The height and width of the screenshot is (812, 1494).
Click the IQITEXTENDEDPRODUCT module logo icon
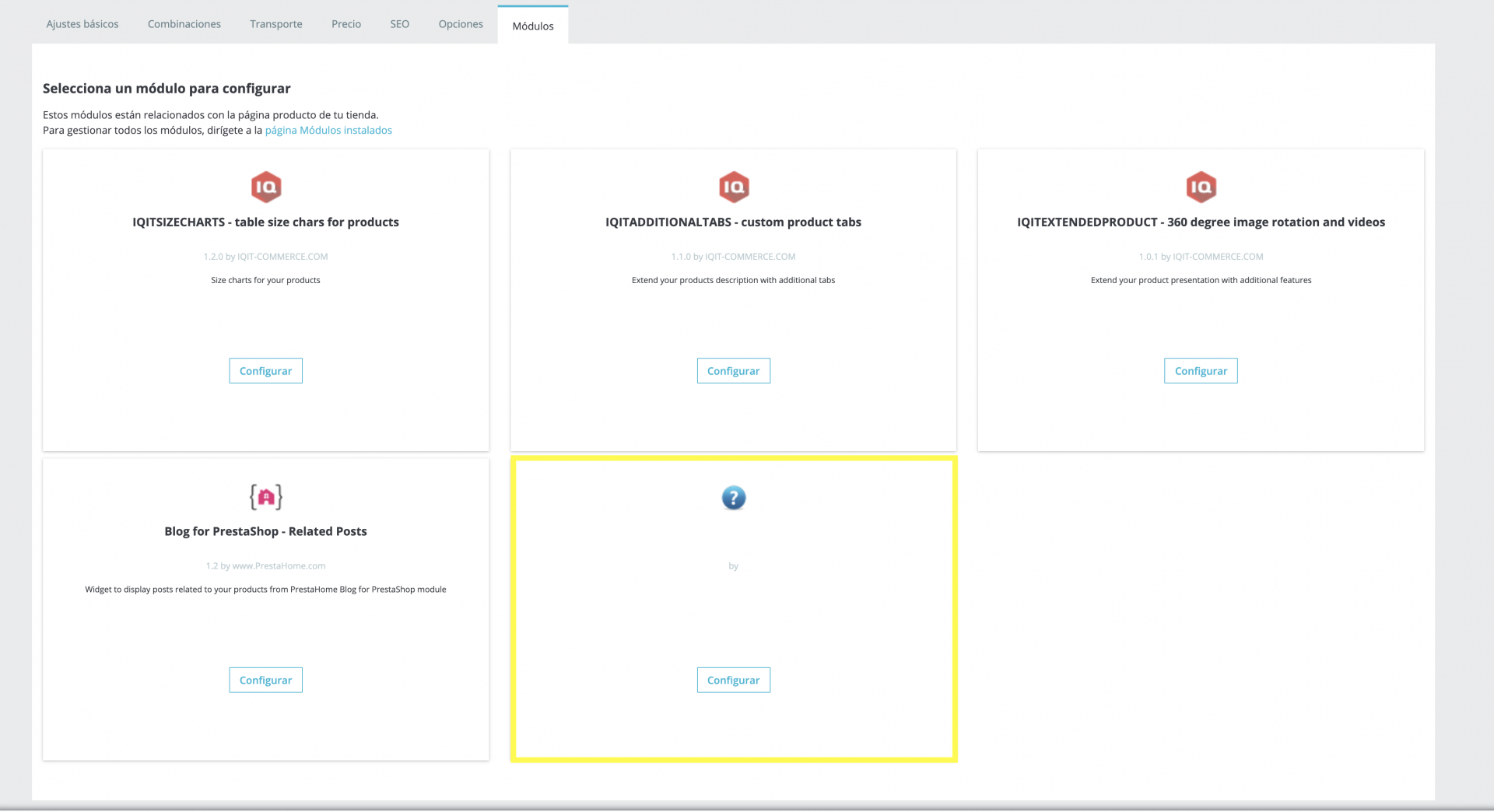[x=1201, y=187]
